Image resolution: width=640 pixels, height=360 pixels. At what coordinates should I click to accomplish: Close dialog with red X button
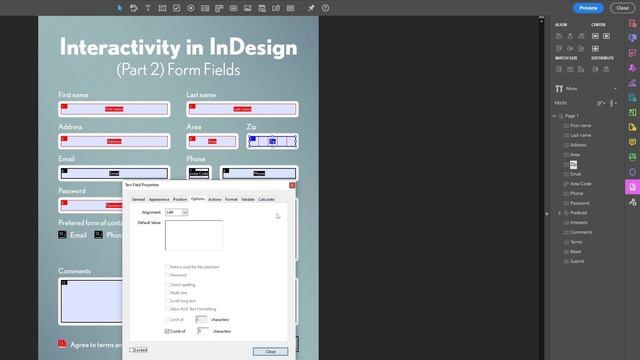292,185
